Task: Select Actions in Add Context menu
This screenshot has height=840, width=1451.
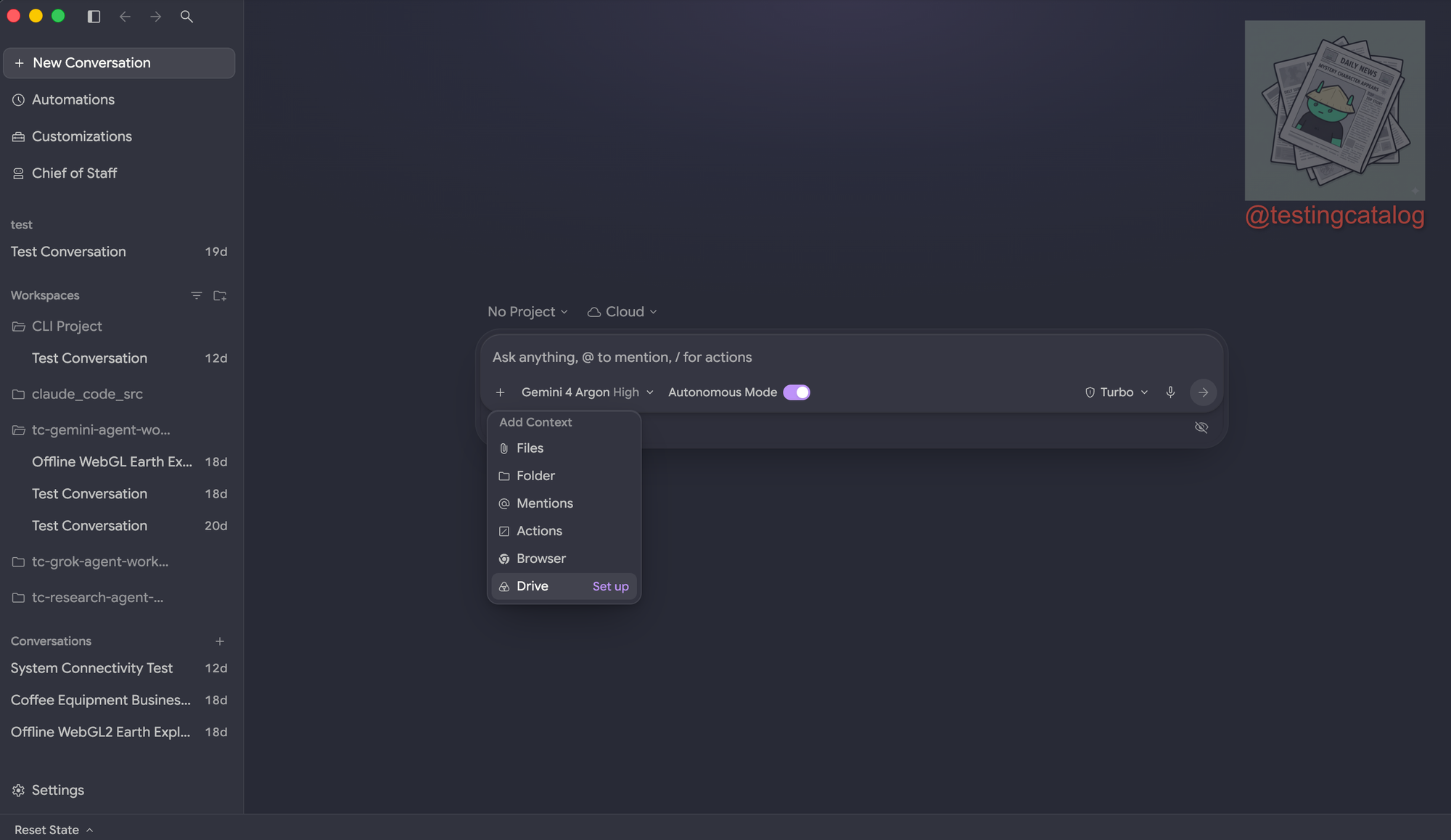Action: [564, 531]
